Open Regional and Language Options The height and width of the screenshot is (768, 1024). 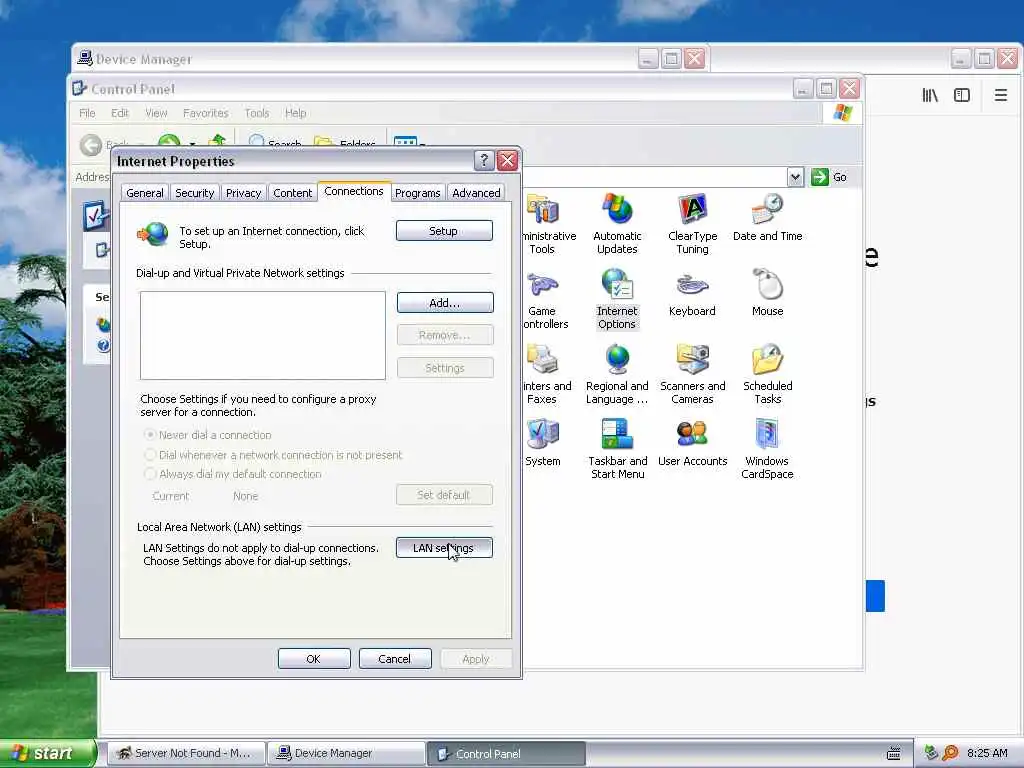tap(617, 374)
